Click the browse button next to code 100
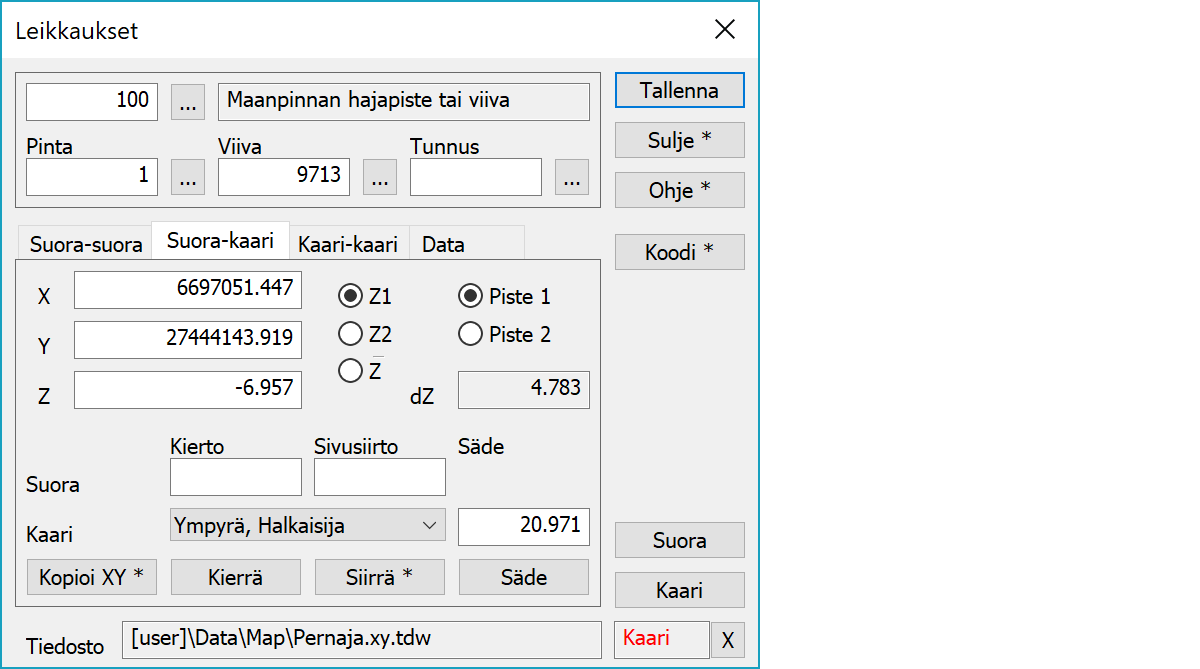1200x669 pixels. point(188,101)
